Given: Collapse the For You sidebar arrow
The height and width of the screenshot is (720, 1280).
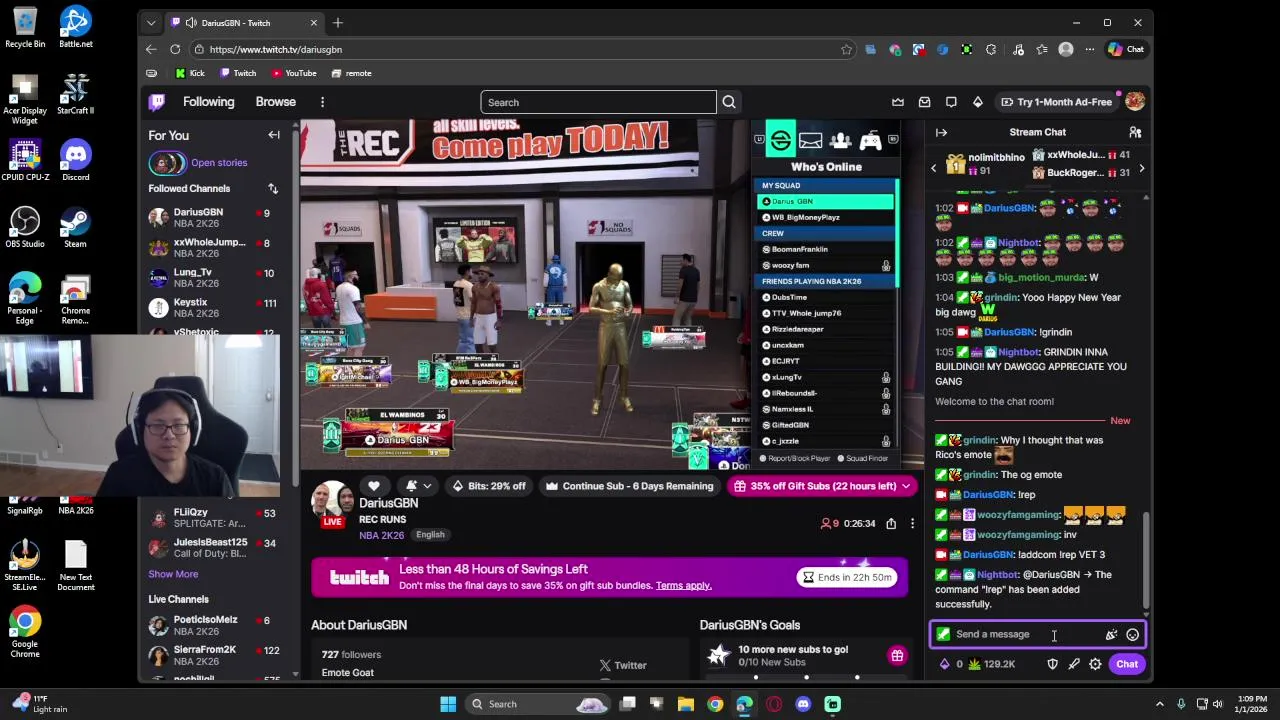Looking at the screenshot, I should (x=274, y=135).
